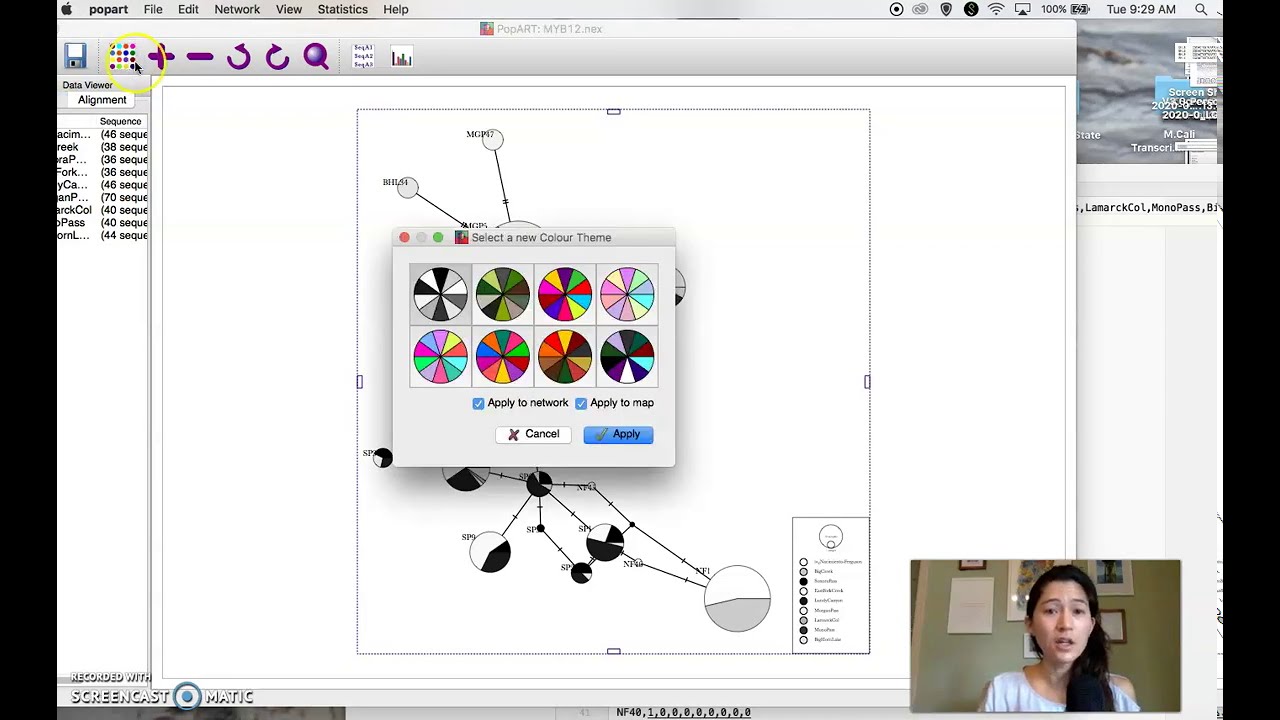The width and height of the screenshot is (1280, 720).
Task: Open the Edit menu
Action: pyautogui.click(x=188, y=9)
